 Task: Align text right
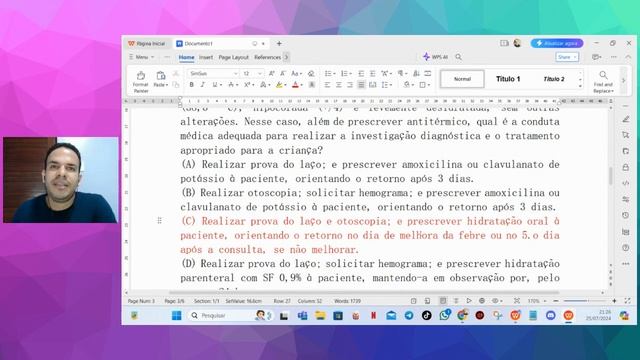[350, 85]
